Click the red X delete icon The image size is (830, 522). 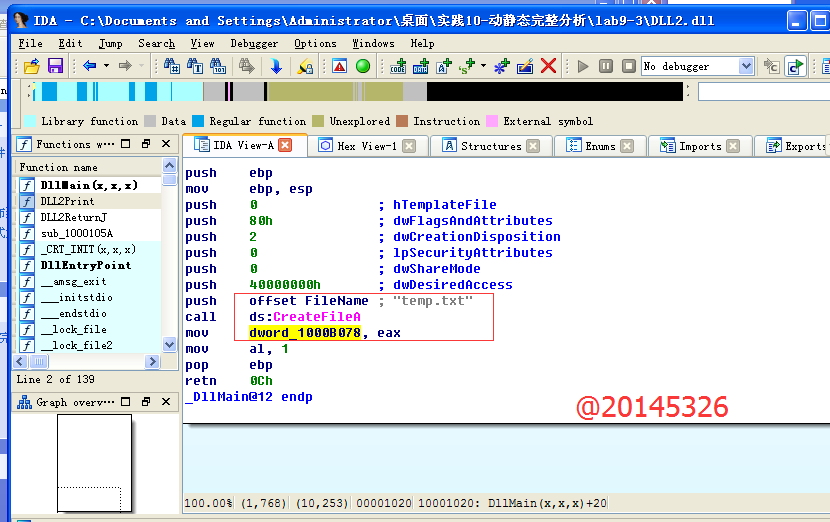coord(548,66)
